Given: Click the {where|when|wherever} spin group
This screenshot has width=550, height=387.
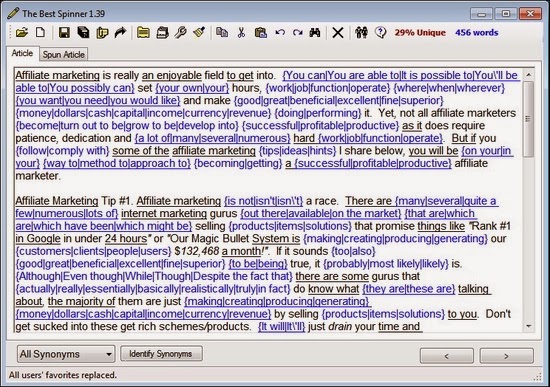Looking at the screenshot, I should pyautogui.click(x=449, y=88).
